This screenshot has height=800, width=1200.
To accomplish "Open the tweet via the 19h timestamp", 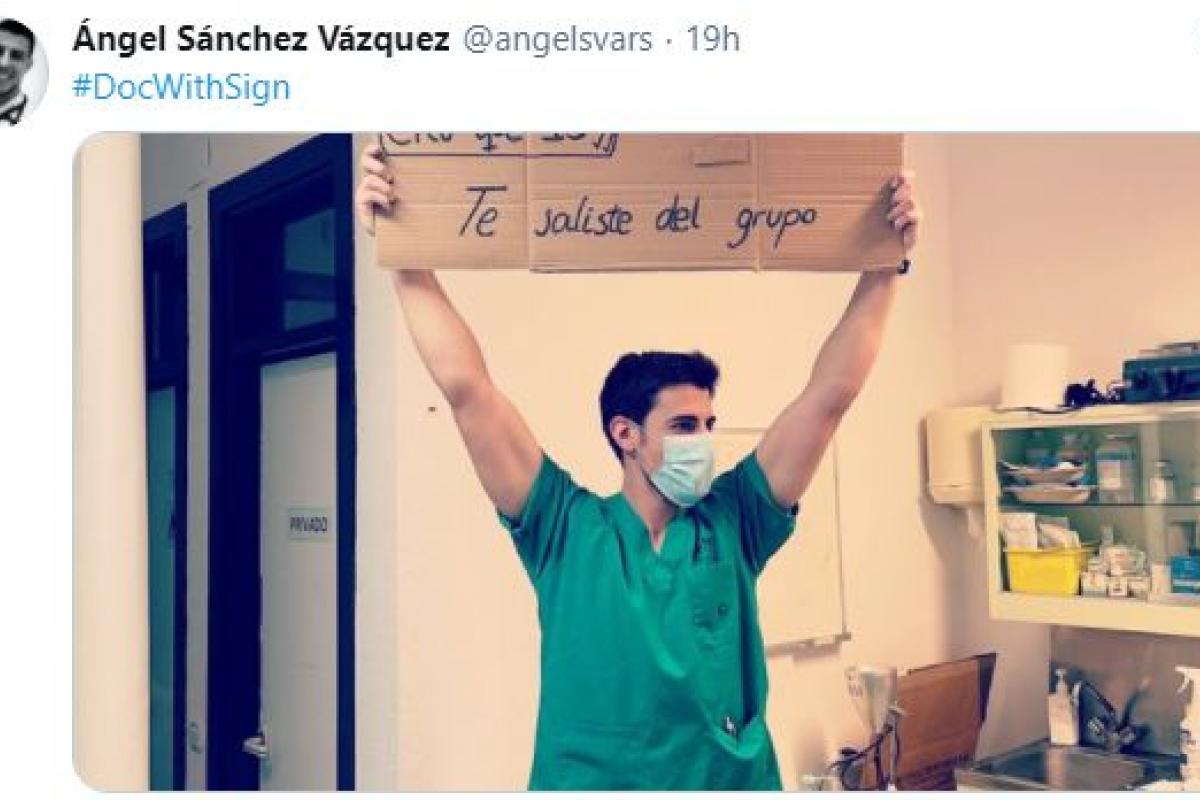I will click(x=713, y=40).
